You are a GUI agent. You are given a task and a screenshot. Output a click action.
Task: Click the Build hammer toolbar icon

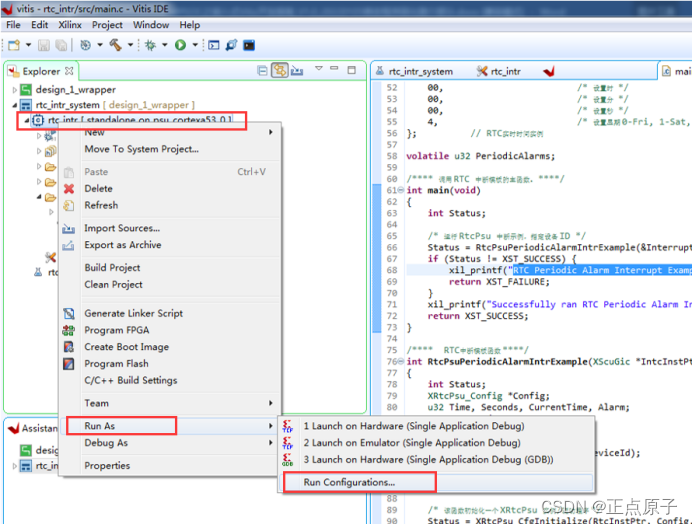tap(115, 45)
